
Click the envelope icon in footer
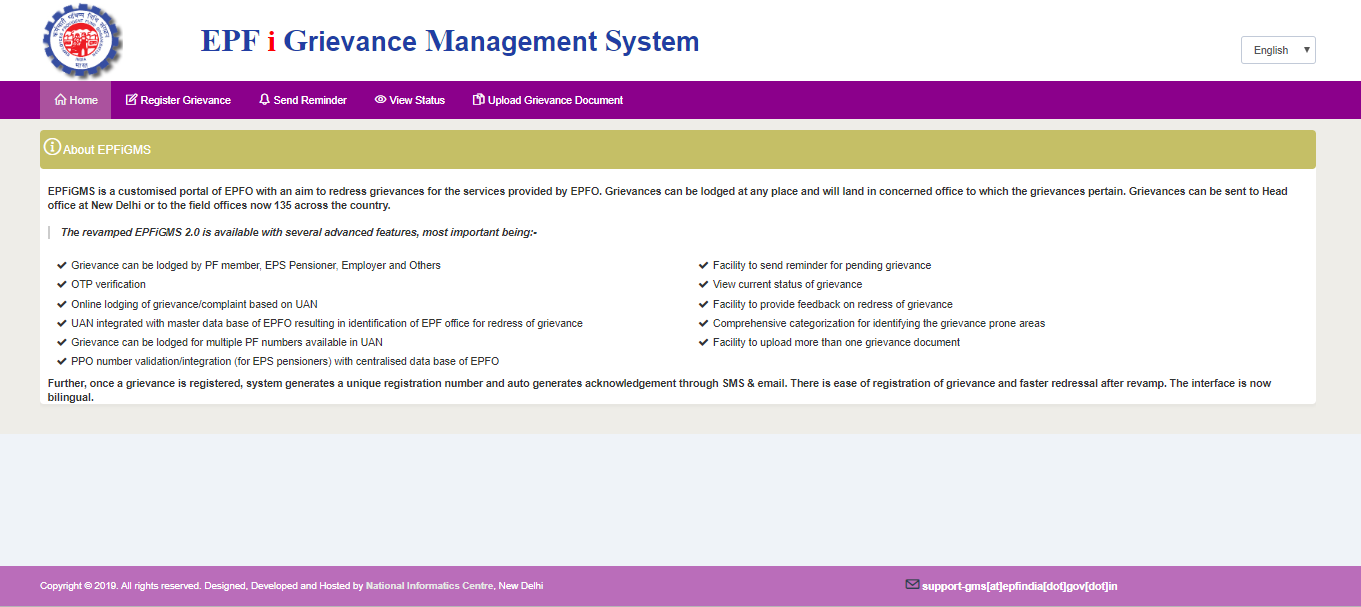tap(912, 585)
